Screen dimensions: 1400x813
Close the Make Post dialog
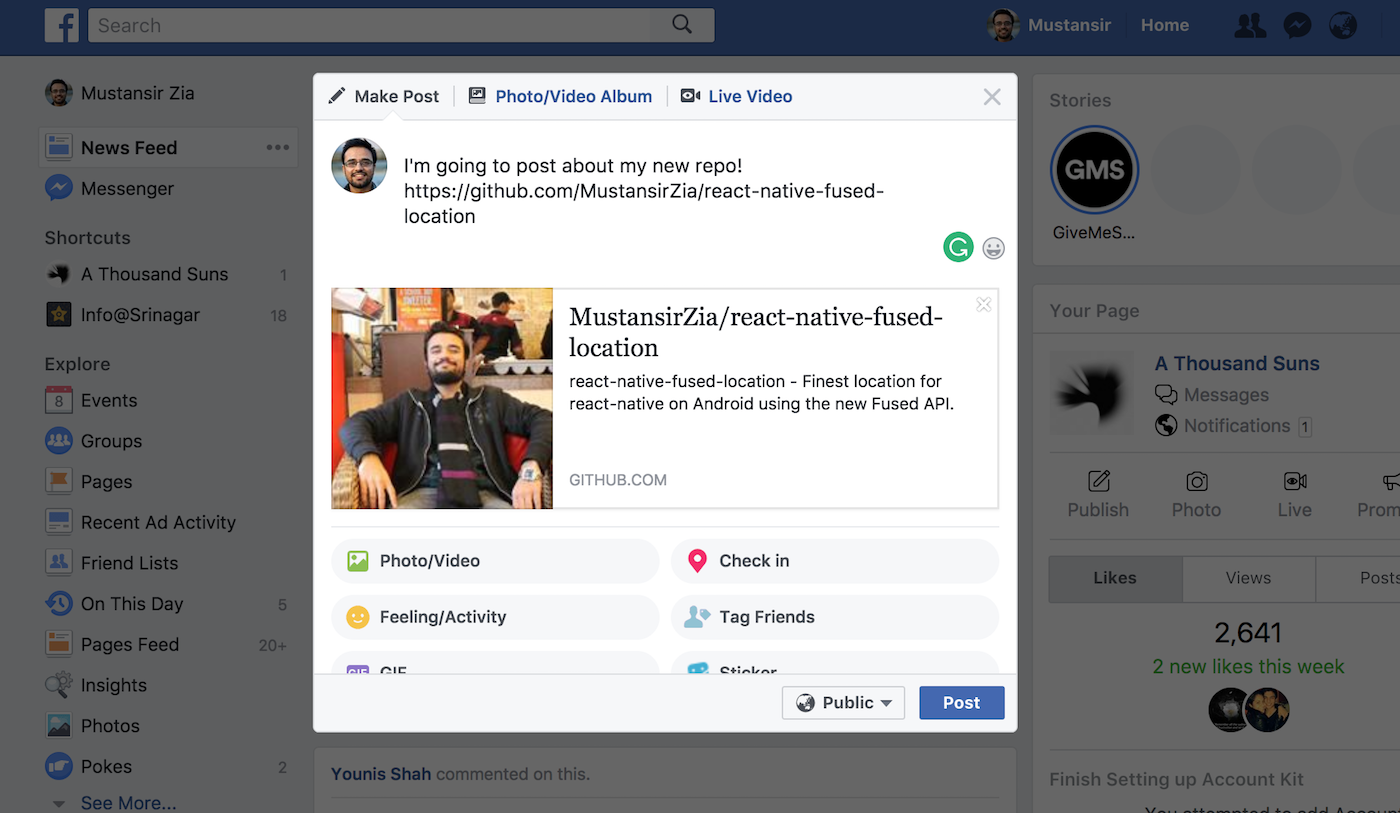tap(992, 97)
